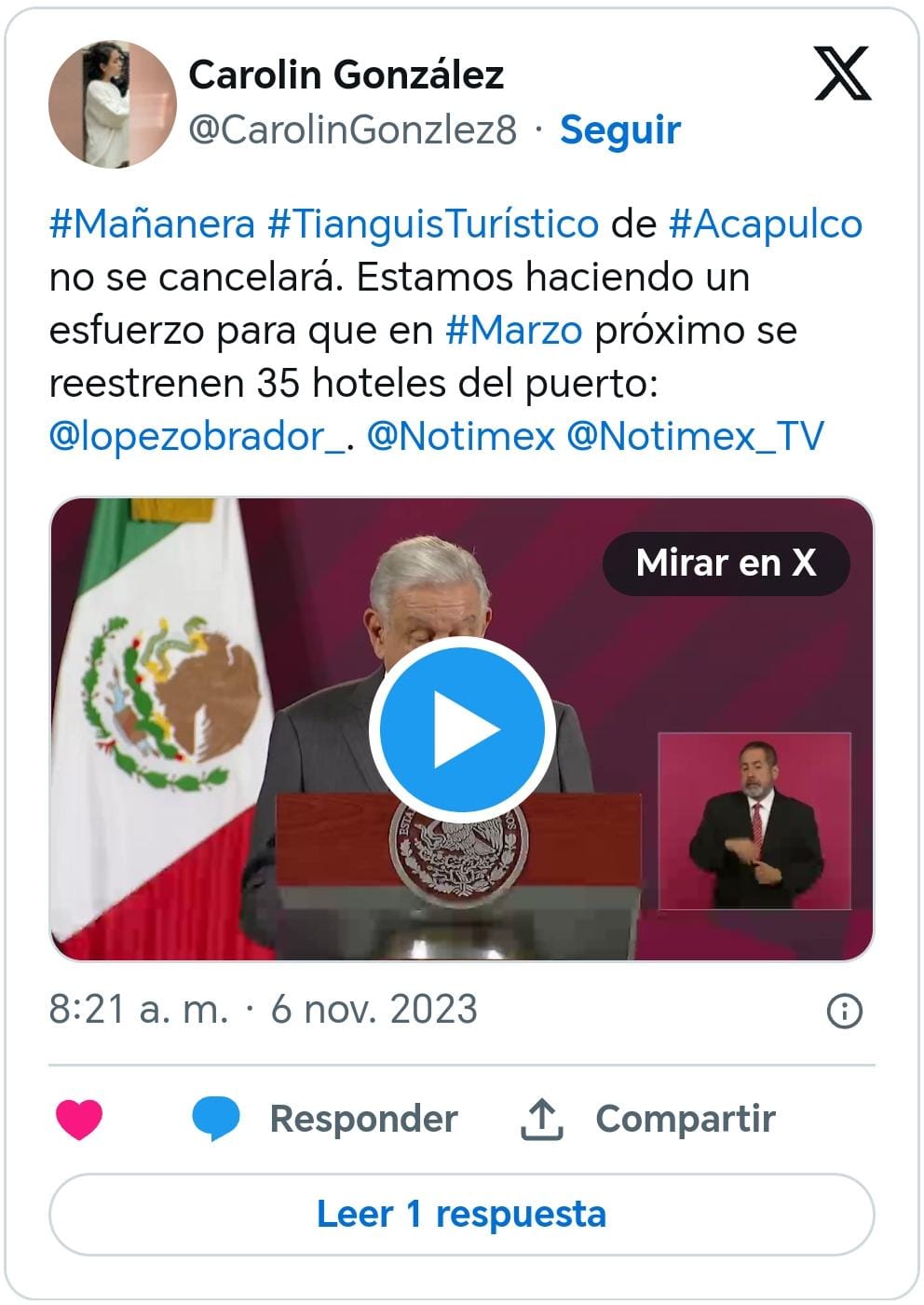924x1305 pixels.
Task: Visit the @Notimex mention
Action: 461,436
